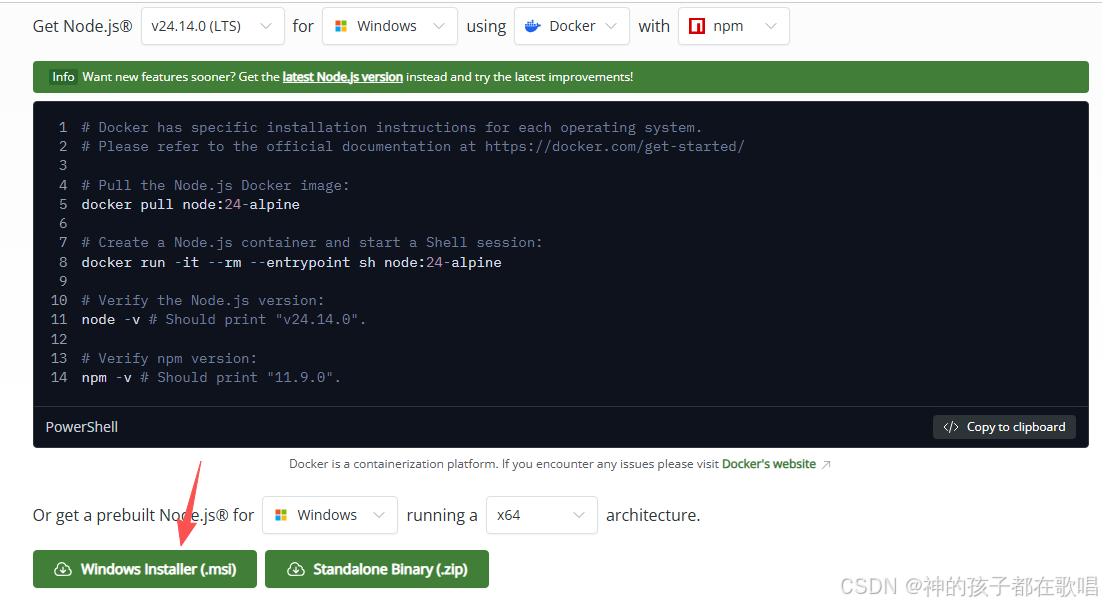Open the package manager dropdown showing npm

(x=733, y=25)
